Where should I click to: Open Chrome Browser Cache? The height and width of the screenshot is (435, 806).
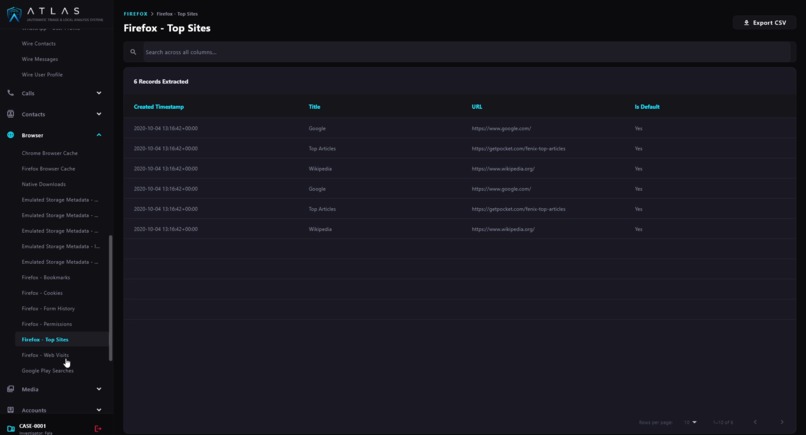tap(49, 153)
